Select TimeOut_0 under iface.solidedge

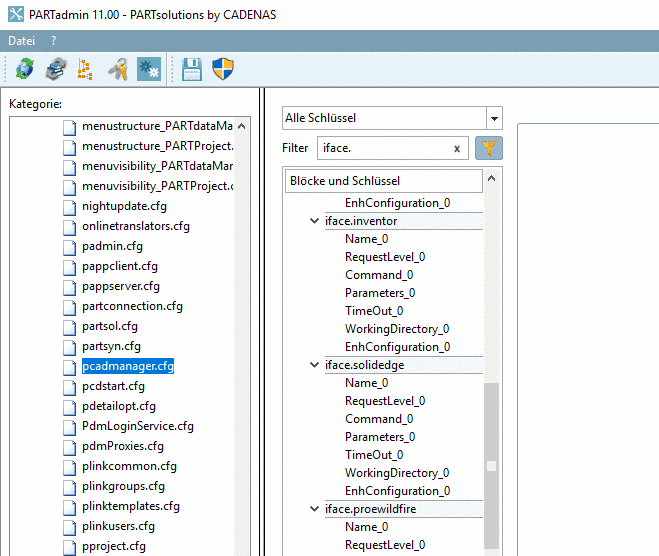coord(374,455)
